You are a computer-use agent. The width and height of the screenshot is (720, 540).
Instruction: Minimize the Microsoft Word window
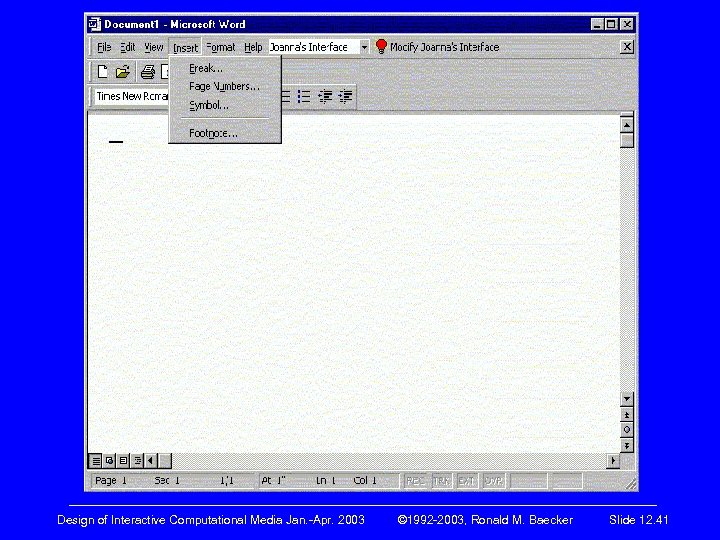[596, 24]
